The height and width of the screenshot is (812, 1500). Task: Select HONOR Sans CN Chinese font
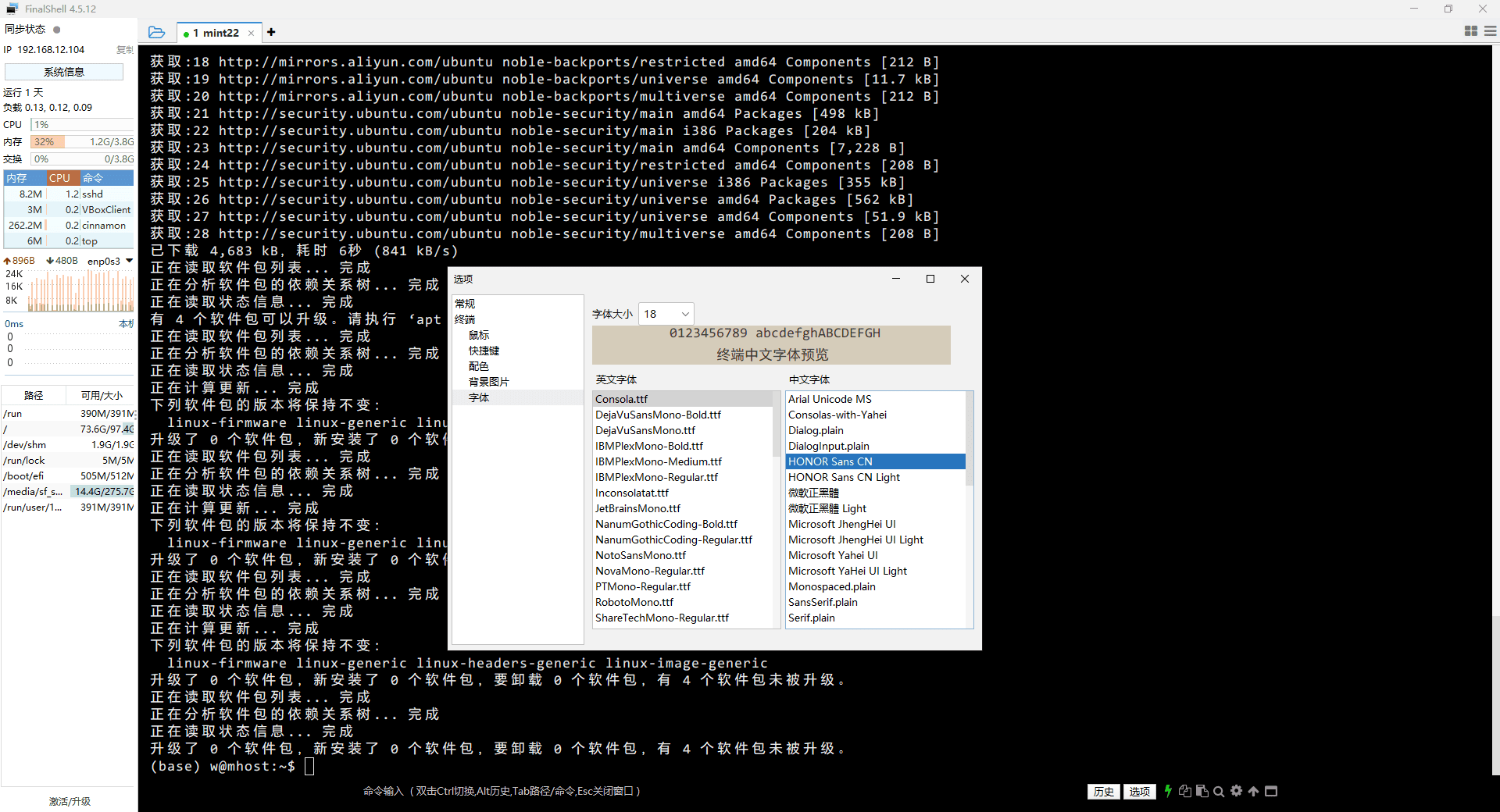point(876,461)
